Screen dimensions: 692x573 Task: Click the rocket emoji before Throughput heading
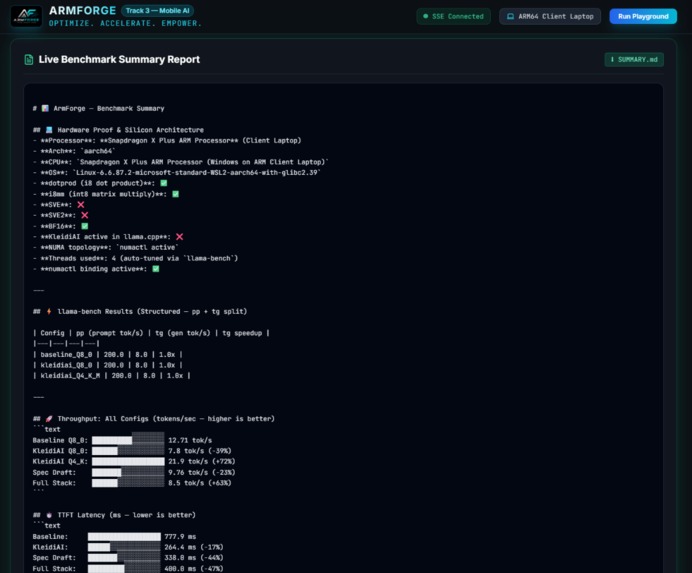point(49,418)
